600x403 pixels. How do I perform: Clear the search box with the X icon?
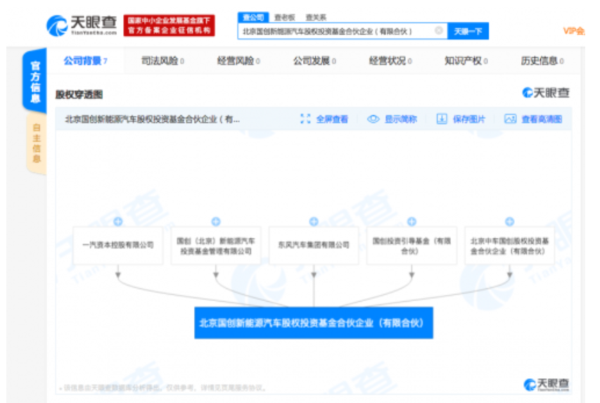[439, 30]
